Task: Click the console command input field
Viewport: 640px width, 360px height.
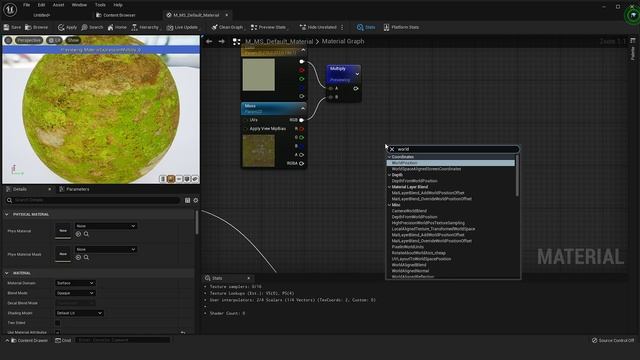Action: [122, 340]
